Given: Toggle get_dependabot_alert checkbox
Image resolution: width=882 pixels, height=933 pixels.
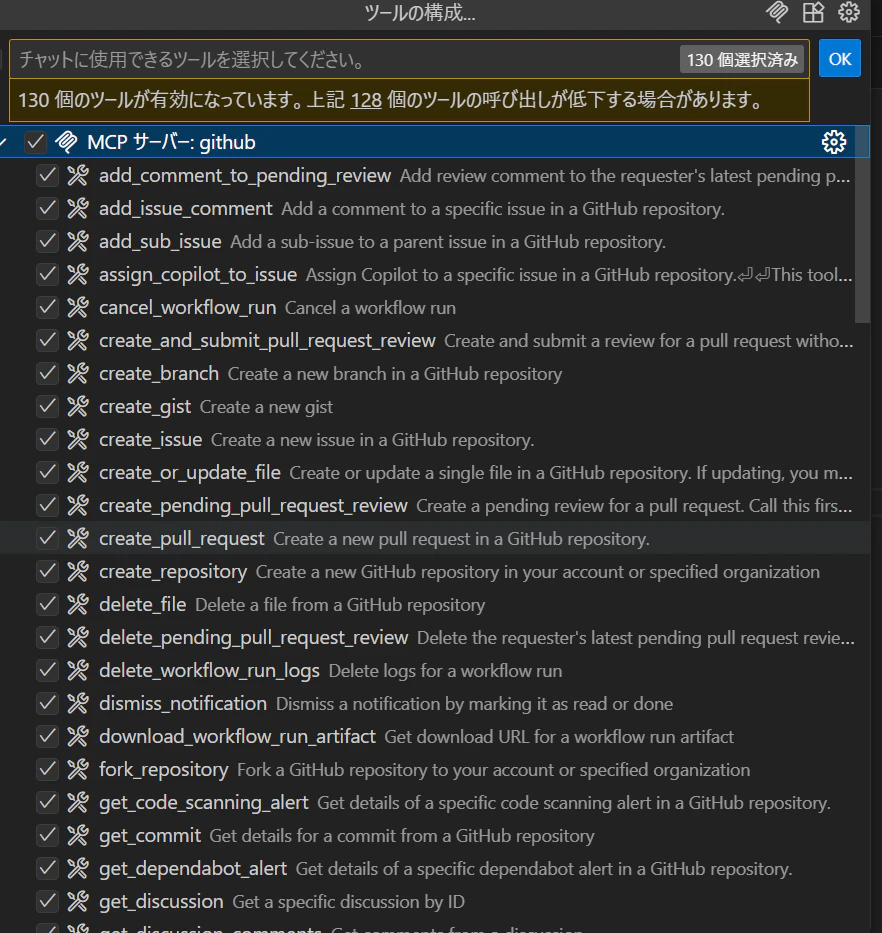Looking at the screenshot, I should [x=47, y=869].
